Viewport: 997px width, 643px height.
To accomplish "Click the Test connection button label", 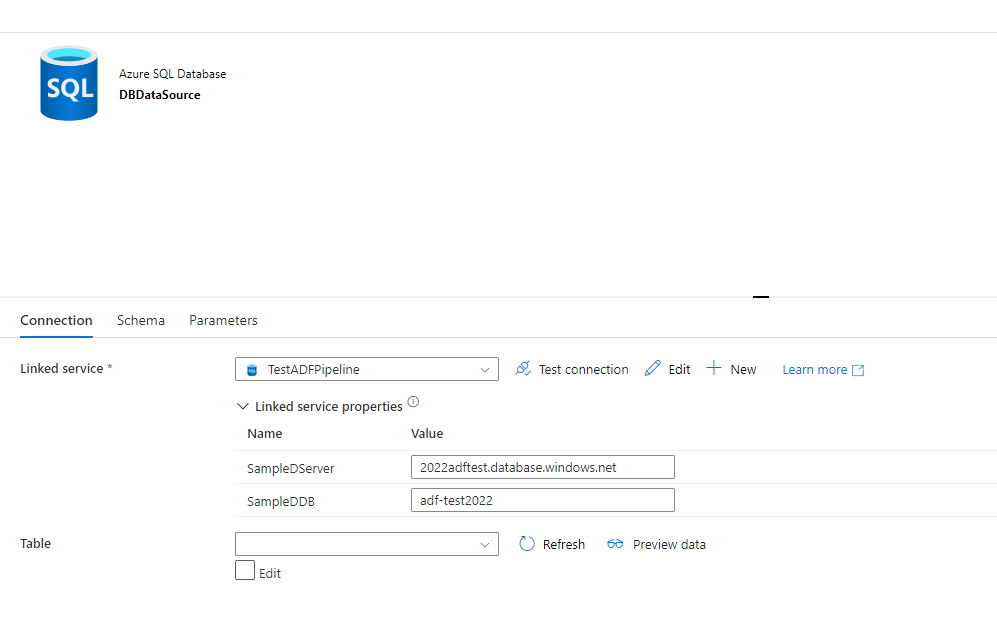I will [583, 369].
